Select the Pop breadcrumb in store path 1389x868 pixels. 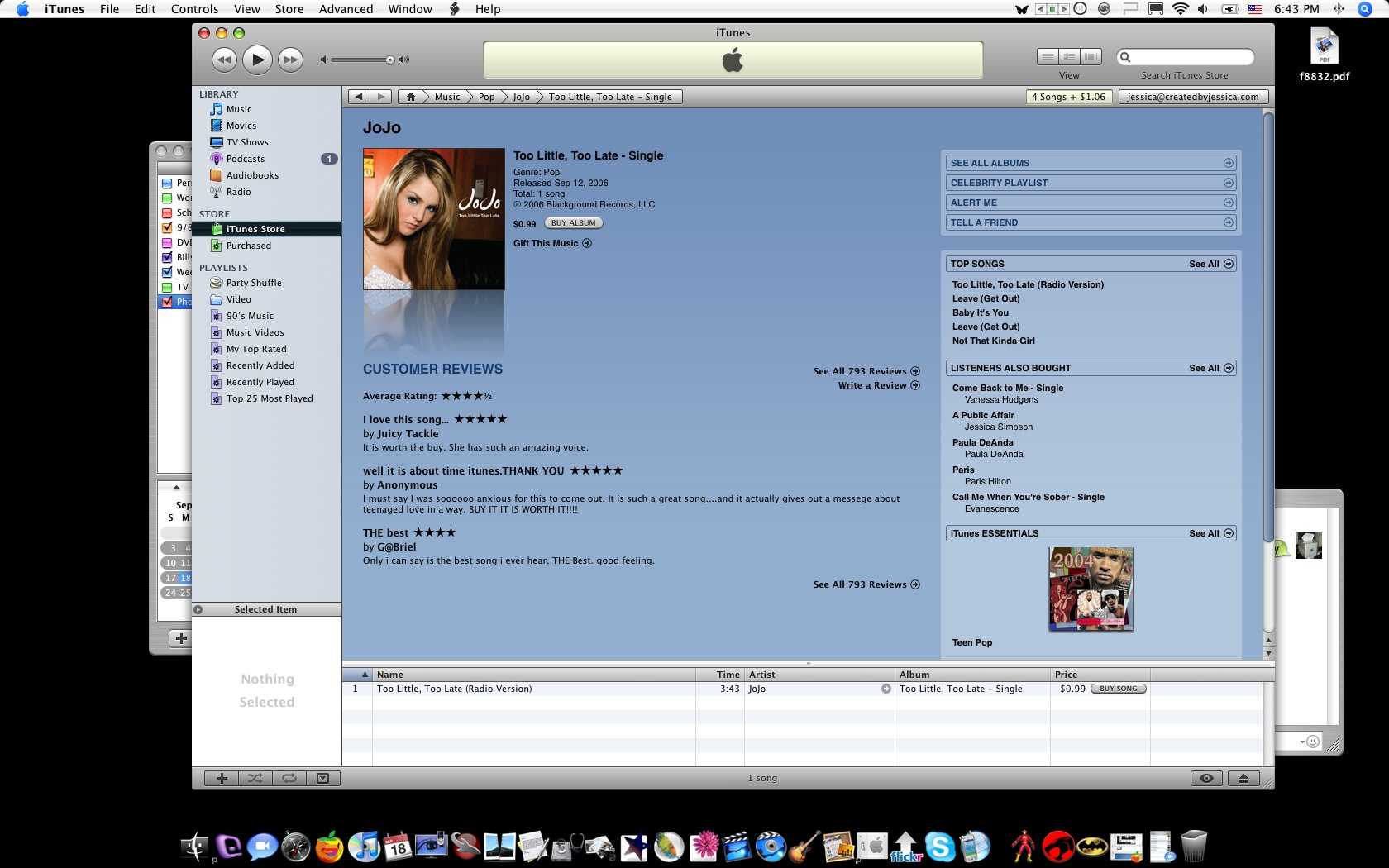pyautogui.click(x=486, y=97)
